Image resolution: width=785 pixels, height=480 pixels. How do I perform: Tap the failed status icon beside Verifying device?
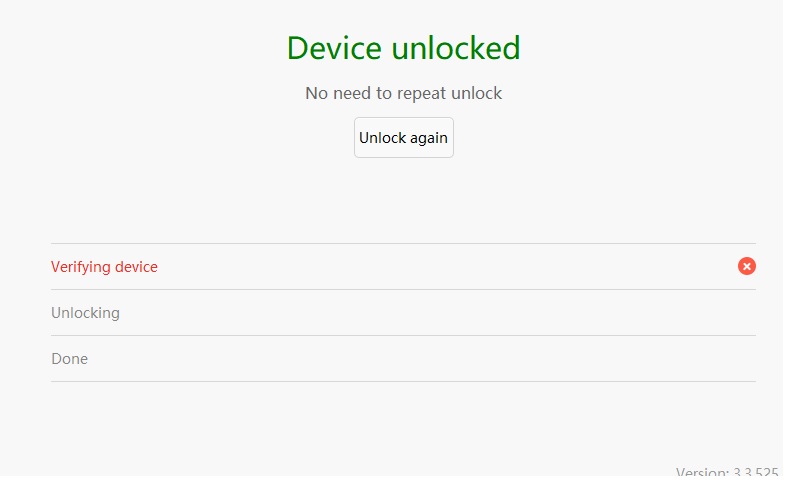point(747,266)
